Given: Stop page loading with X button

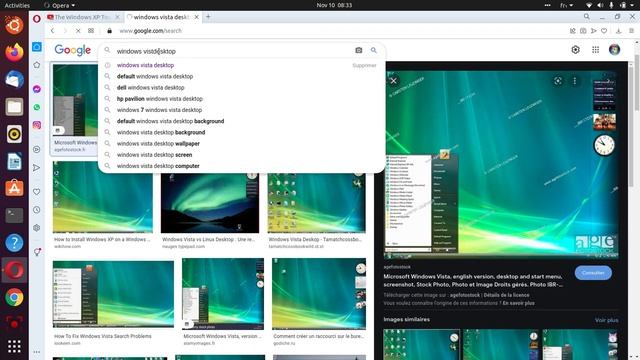Looking at the screenshot, I should (78, 31).
